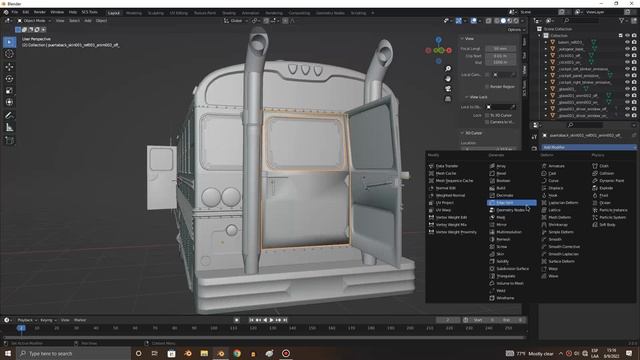640x360 pixels.
Task: Switch to the Modeling workspace tab
Action: pos(133,13)
